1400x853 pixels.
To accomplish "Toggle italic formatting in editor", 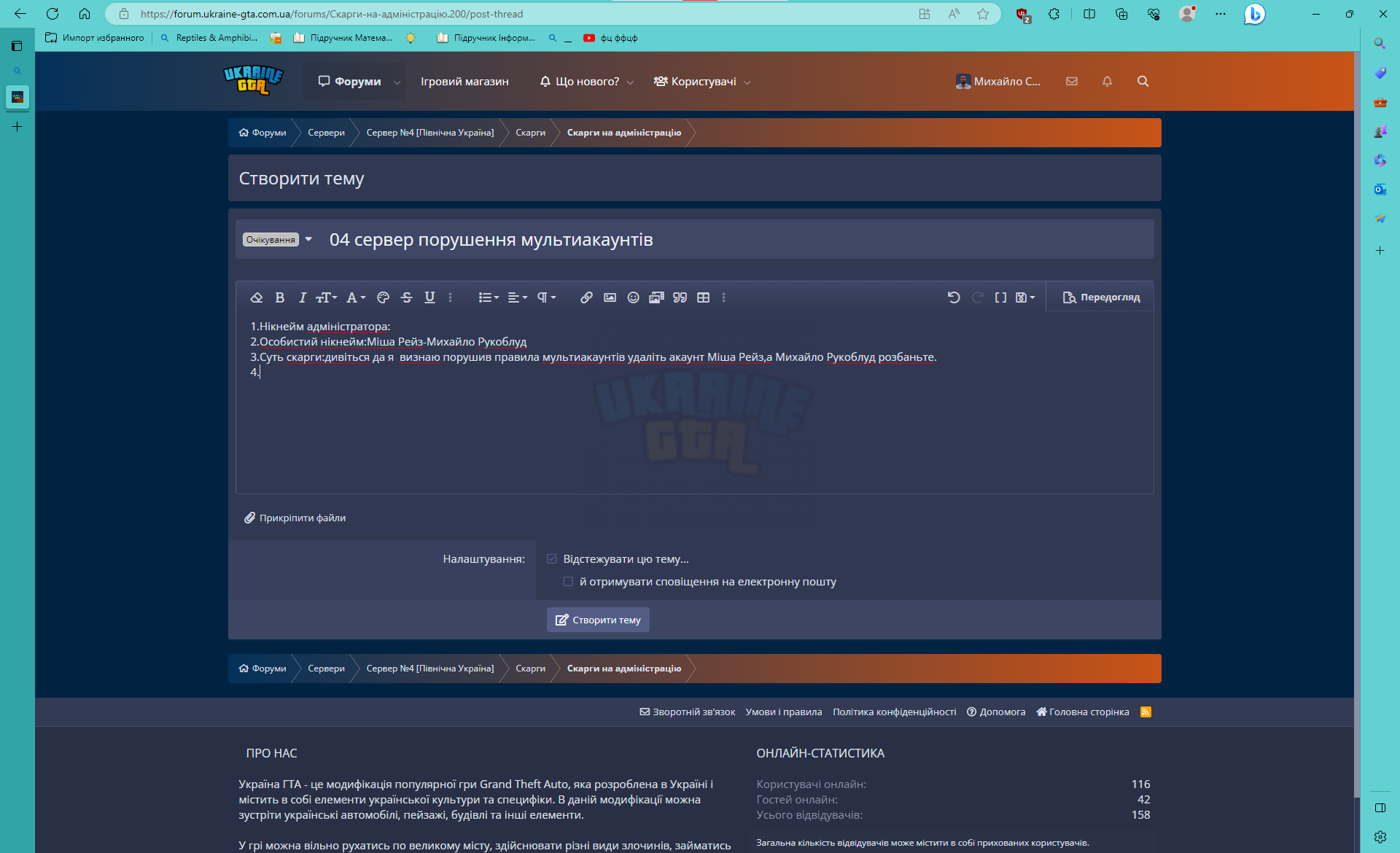I will click(x=302, y=297).
